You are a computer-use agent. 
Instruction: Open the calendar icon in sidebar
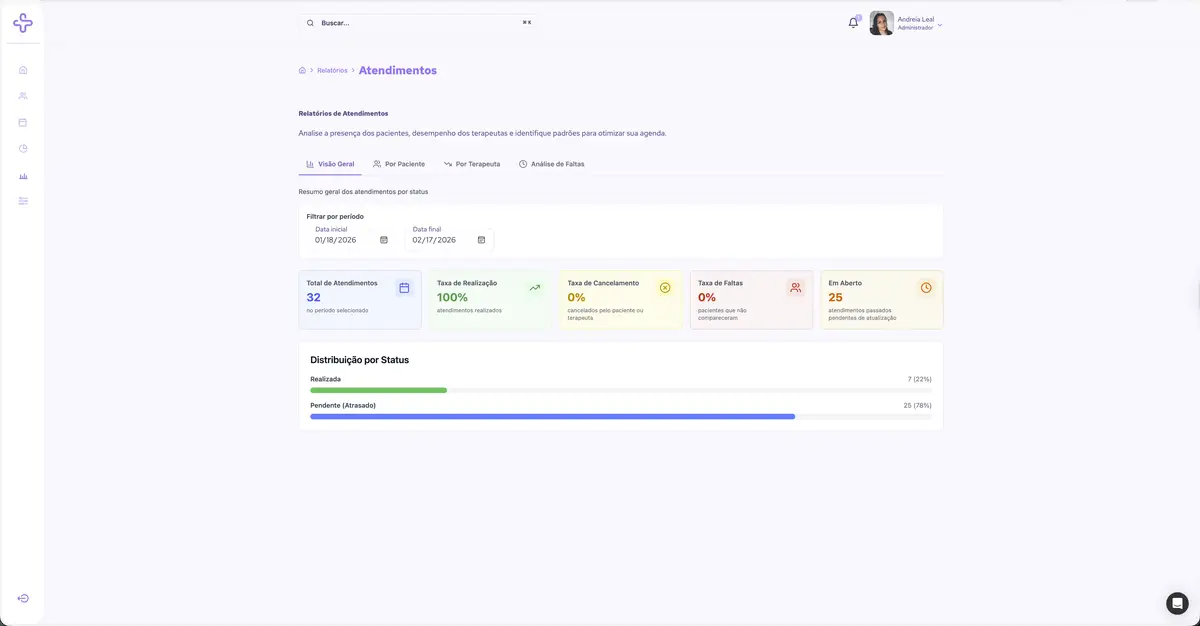pos(23,122)
